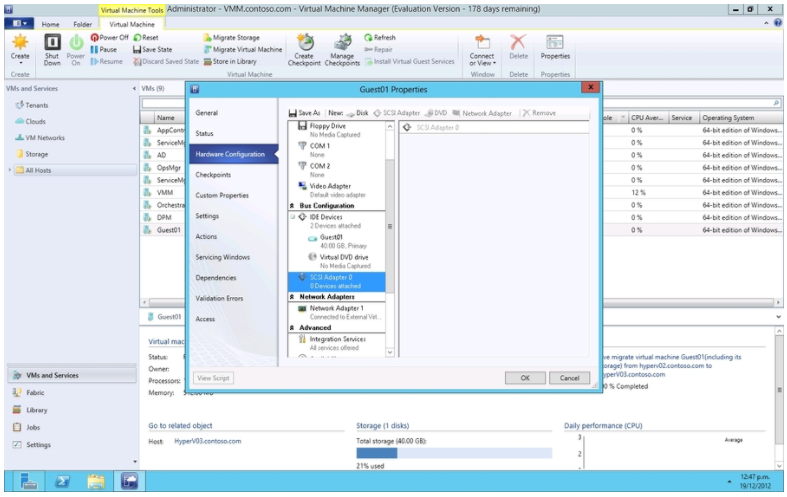Click Install Virtual Guest Services
Screen dimensions: 787x497
point(410,61)
